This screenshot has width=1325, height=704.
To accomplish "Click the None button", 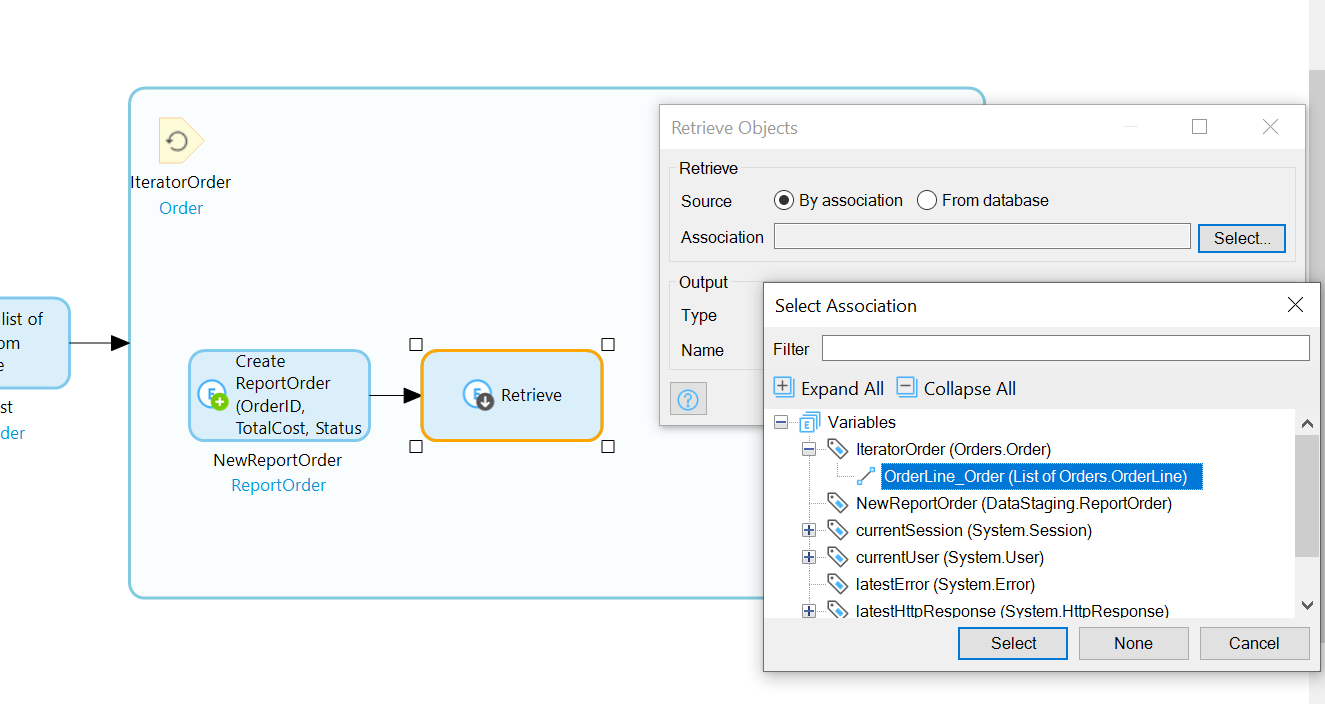I will (x=1133, y=643).
